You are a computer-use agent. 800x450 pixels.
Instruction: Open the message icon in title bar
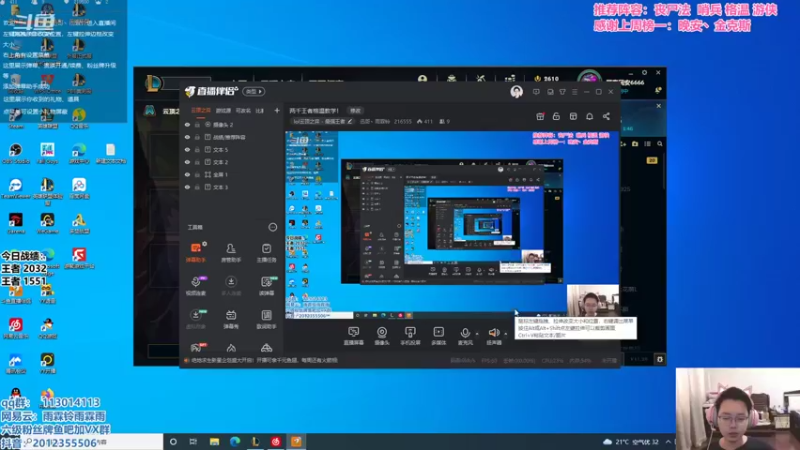point(536,92)
